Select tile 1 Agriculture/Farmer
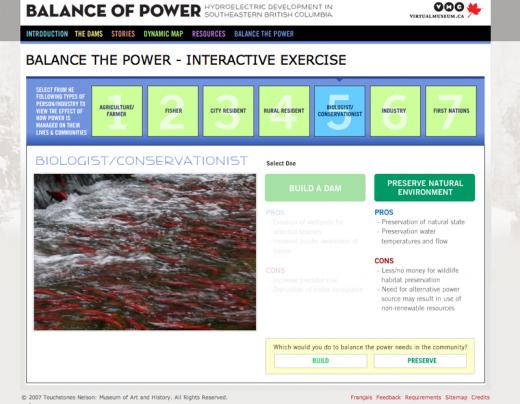The width and height of the screenshot is (520, 404). 117,111
